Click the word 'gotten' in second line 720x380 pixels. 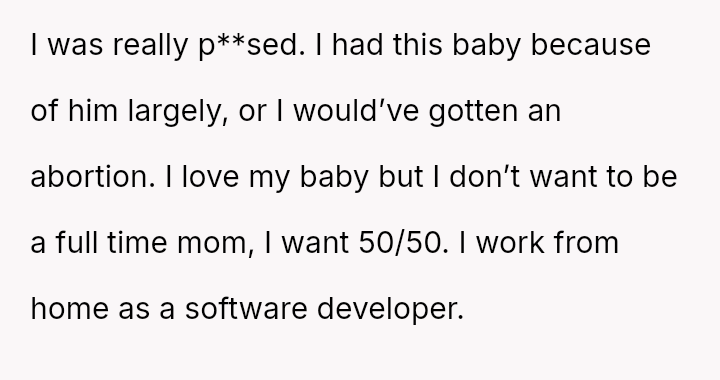click(473, 112)
